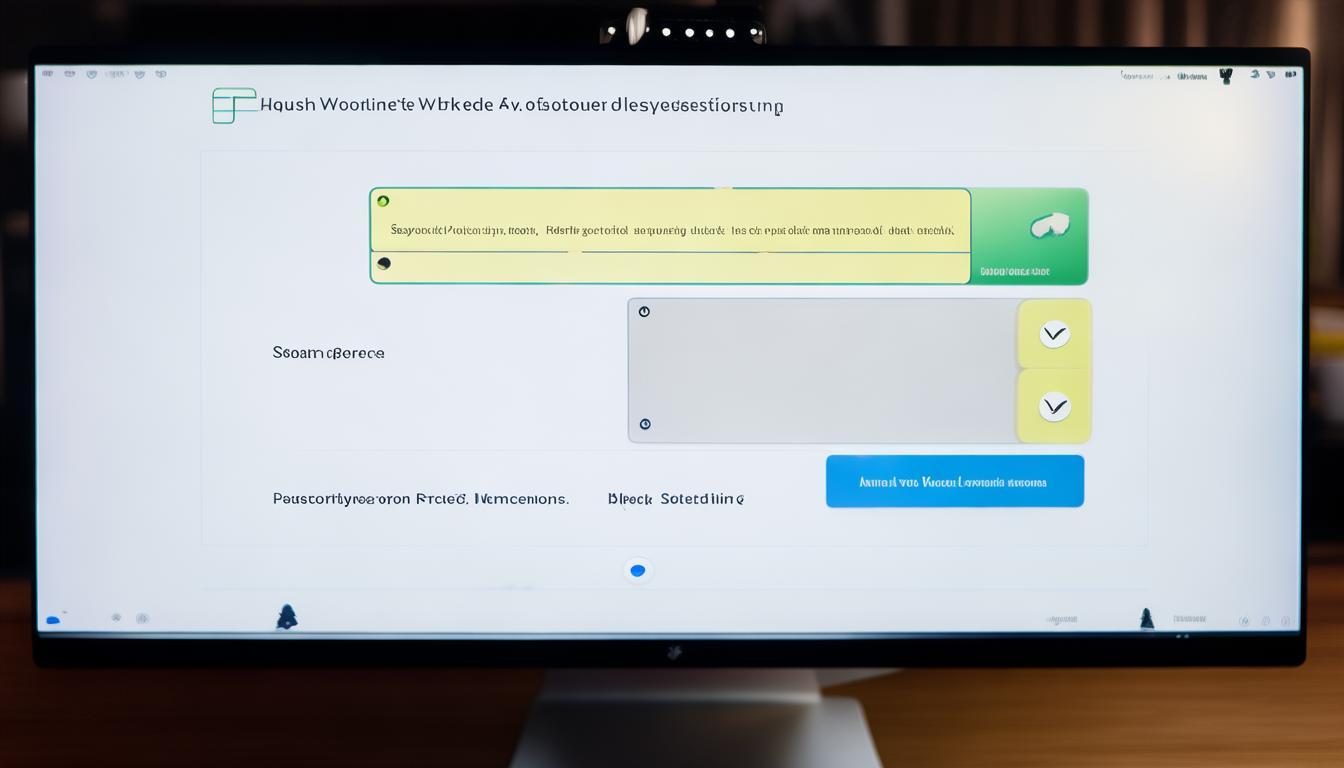Click inside the gray text area panel
The height and width of the screenshot is (768, 1344).
[822, 370]
